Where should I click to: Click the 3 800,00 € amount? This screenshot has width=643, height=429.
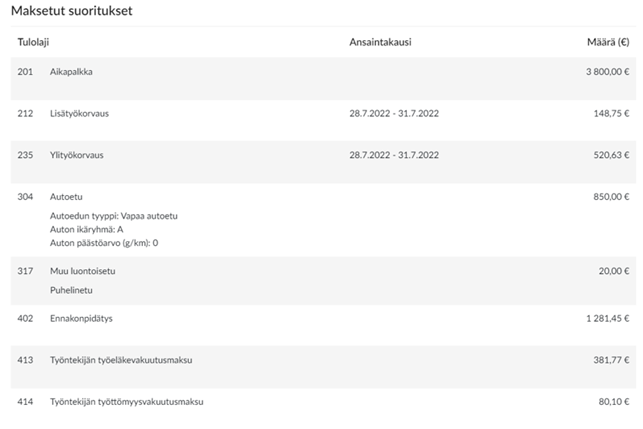pos(607,72)
